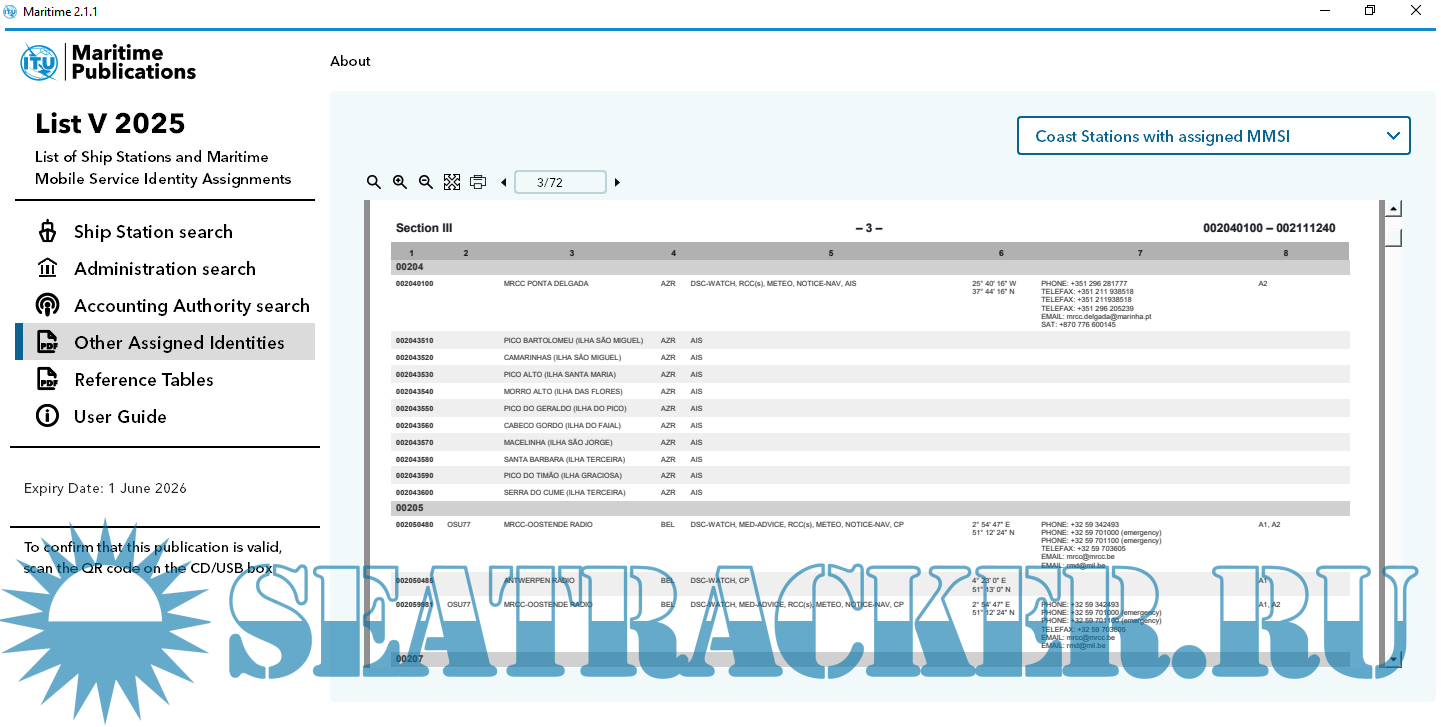Open the Coast Stations with assigned MMSI dropdown

point(1213,136)
